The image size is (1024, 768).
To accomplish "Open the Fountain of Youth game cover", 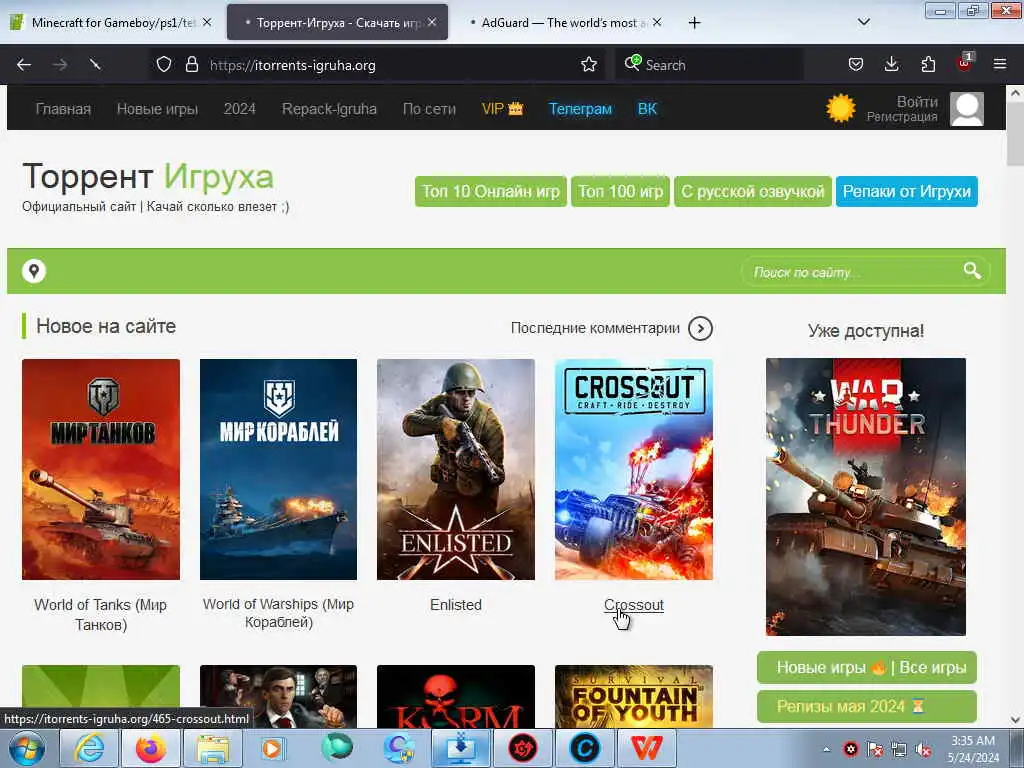I will pos(633,696).
